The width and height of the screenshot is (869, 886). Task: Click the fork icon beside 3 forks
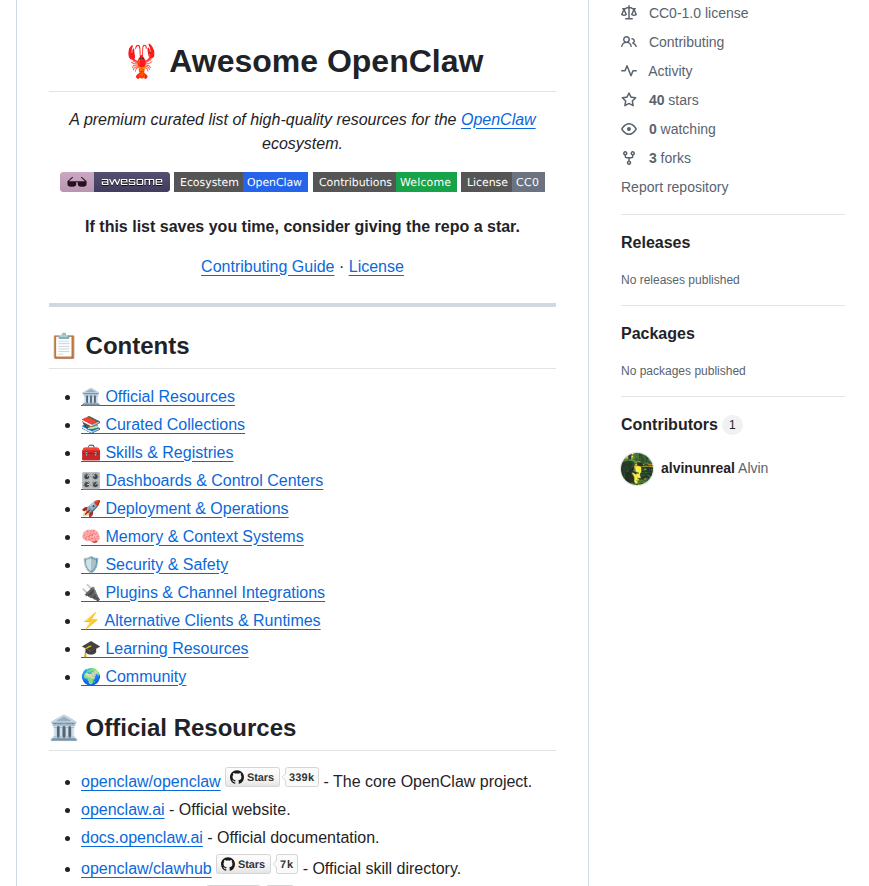[629, 158]
